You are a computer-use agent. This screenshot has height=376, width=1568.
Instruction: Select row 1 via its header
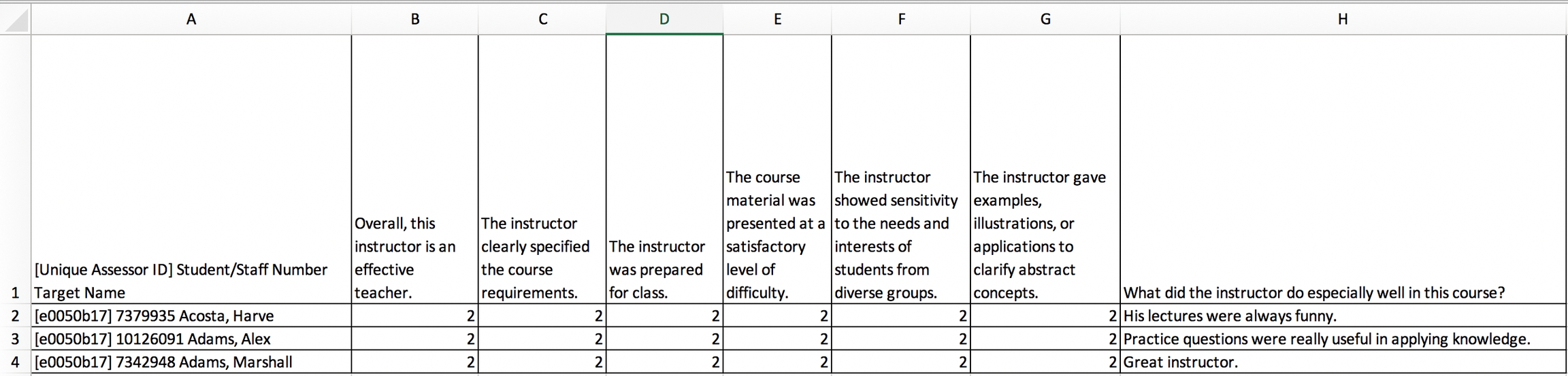[x=16, y=292]
